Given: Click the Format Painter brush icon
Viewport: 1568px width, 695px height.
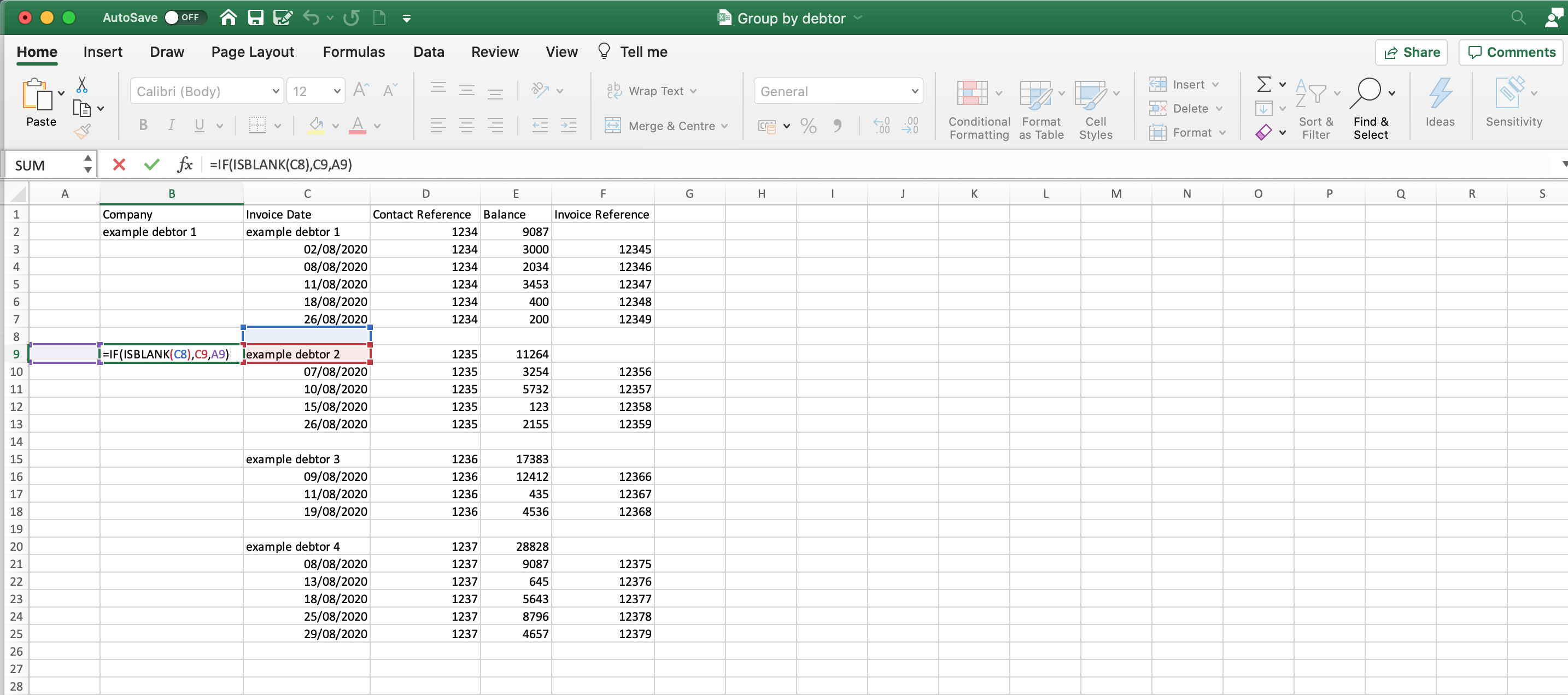Looking at the screenshot, I should 82,131.
